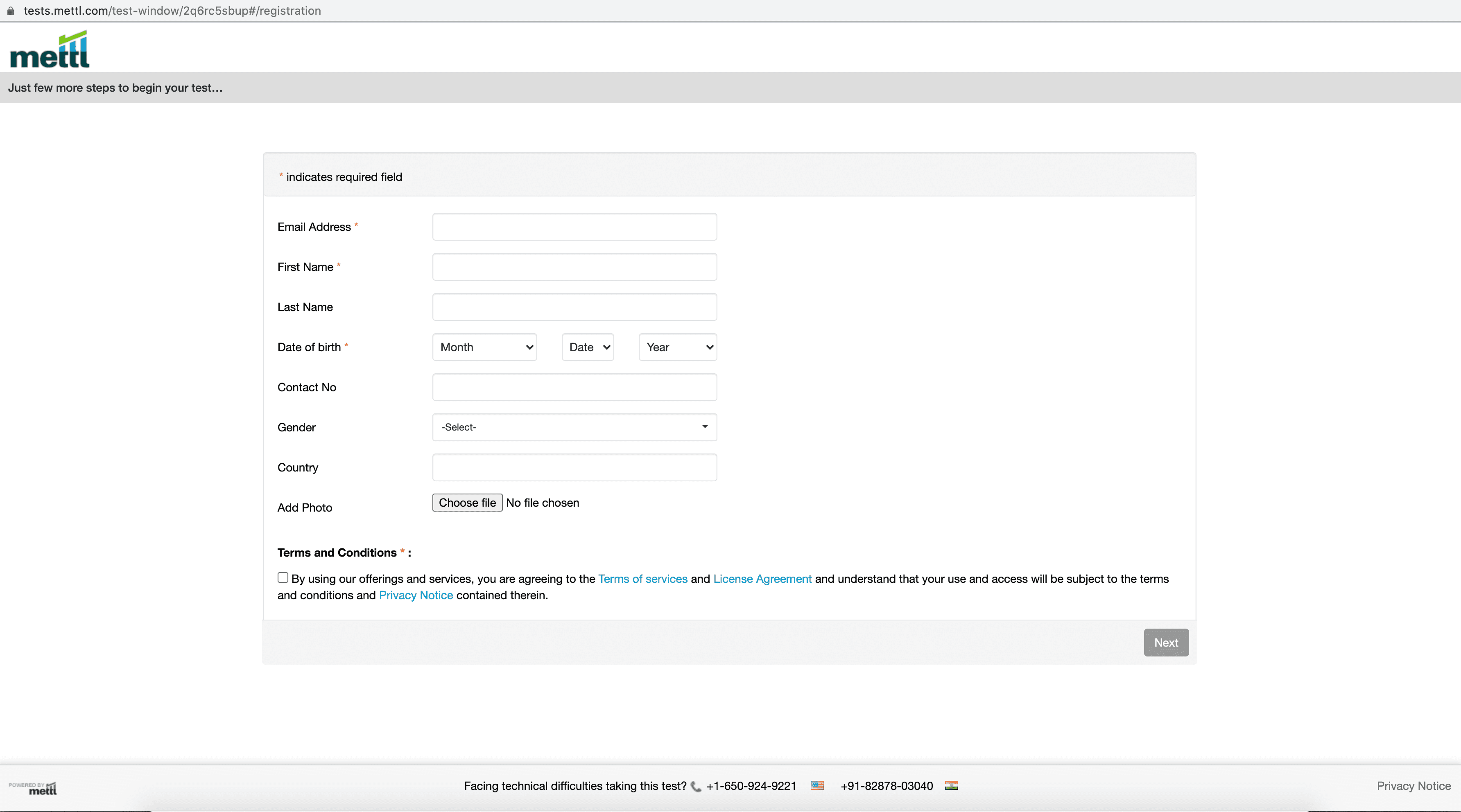
Task: Open the Terms of services link
Action: pyautogui.click(x=642, y=578)
